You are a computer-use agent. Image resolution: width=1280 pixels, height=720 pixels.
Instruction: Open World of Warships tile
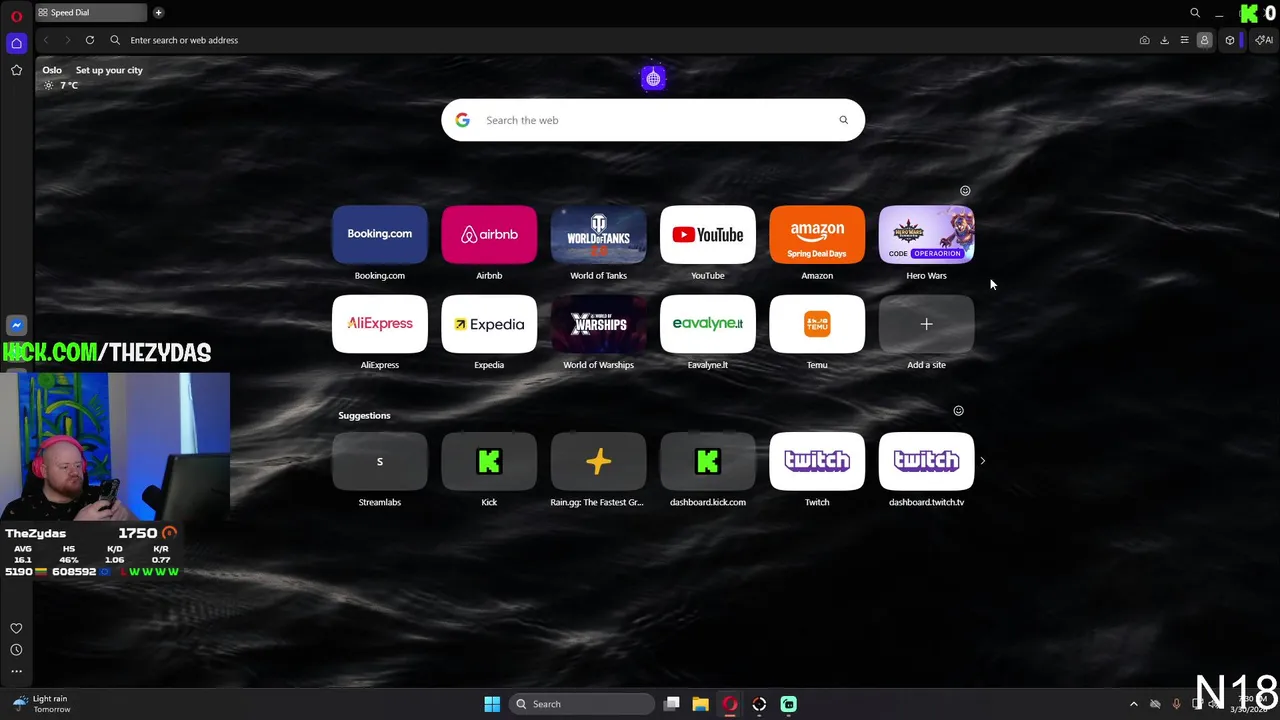click(x=598, y=324)
